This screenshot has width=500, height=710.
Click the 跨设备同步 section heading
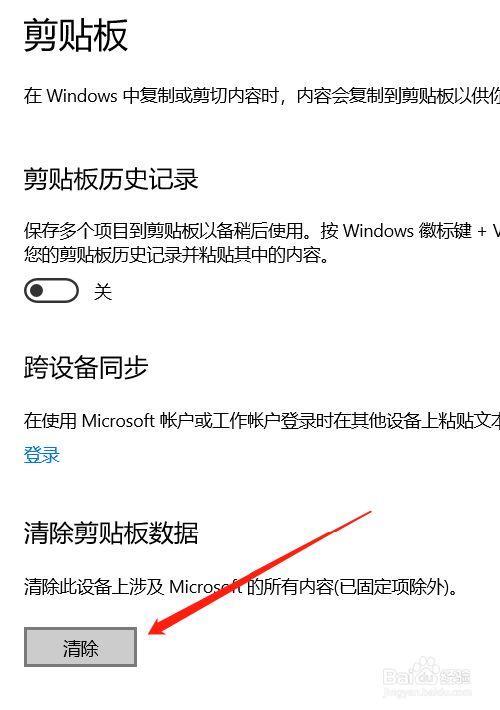[86, 367]
